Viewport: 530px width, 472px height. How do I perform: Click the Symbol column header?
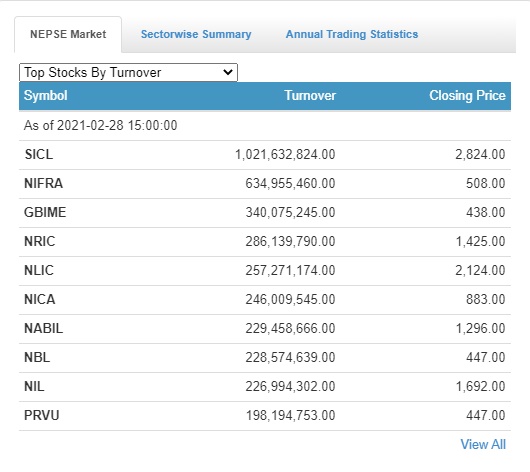(x=46, y=96)
